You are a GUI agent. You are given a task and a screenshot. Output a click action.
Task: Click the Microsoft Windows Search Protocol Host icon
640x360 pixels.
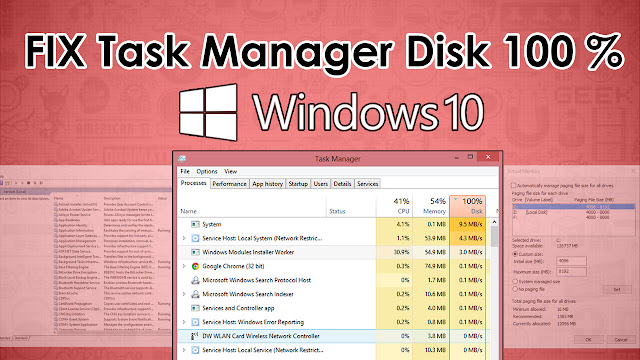(x=196, y=280)
